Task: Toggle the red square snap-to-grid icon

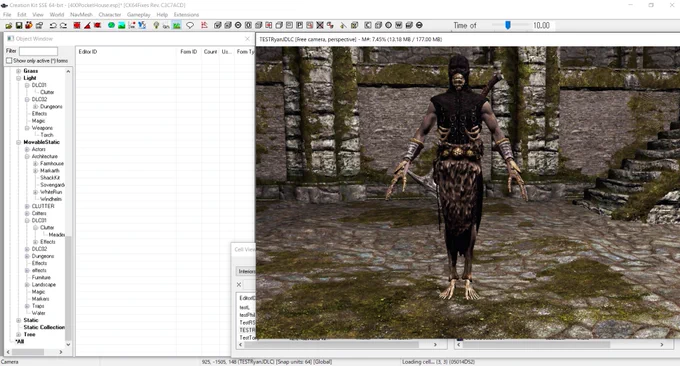Action: (x=77, y=26)
